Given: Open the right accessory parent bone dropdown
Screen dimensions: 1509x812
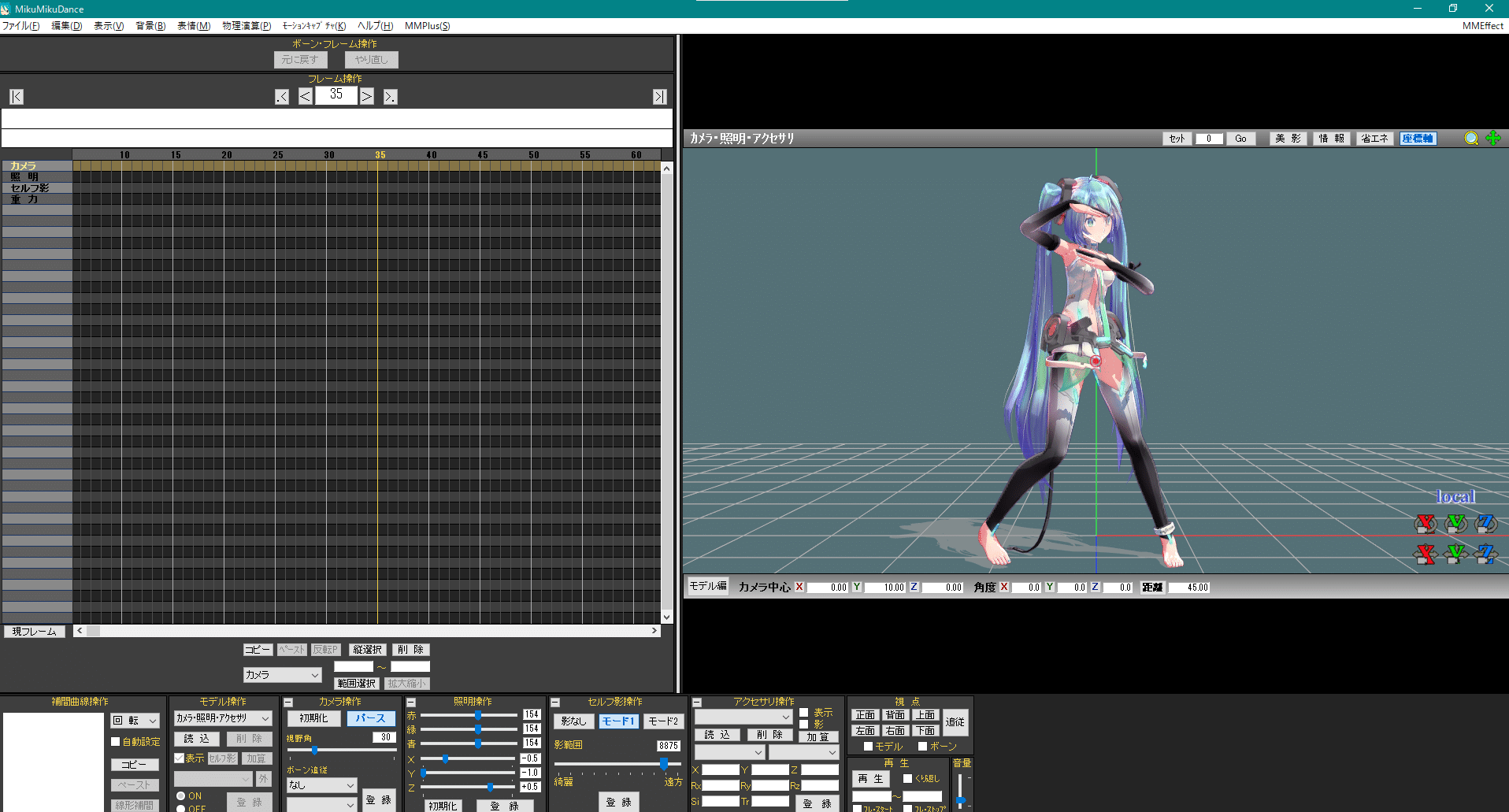Looking at the screenshot, I should [803, 752].
